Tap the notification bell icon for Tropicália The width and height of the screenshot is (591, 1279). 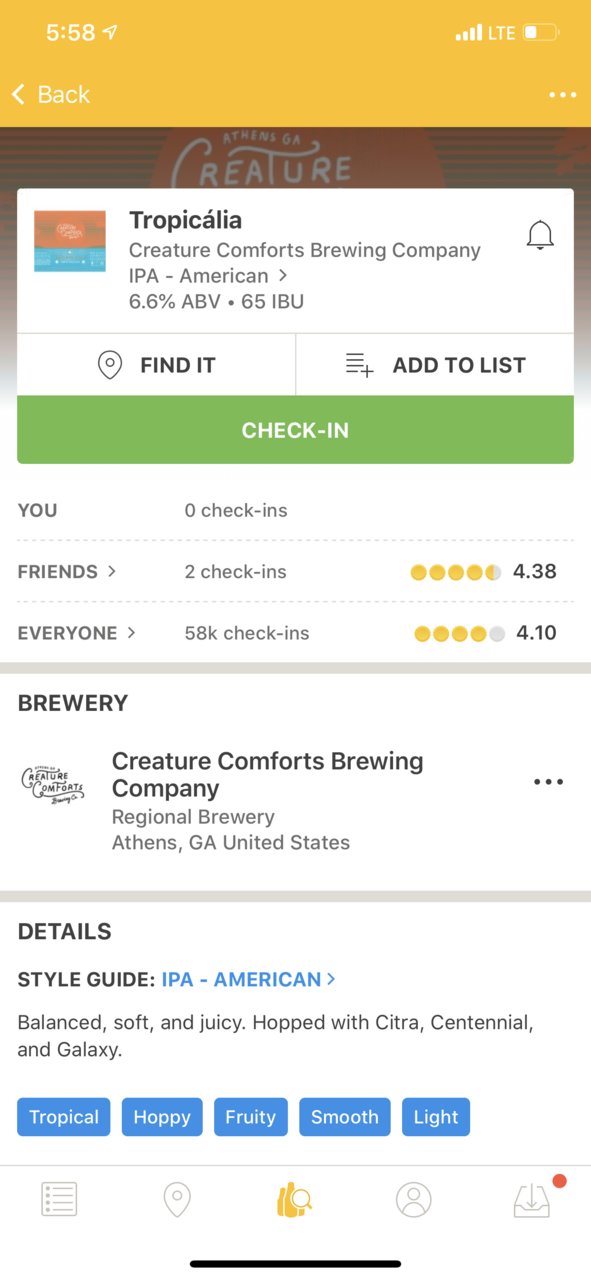(540, 236)
